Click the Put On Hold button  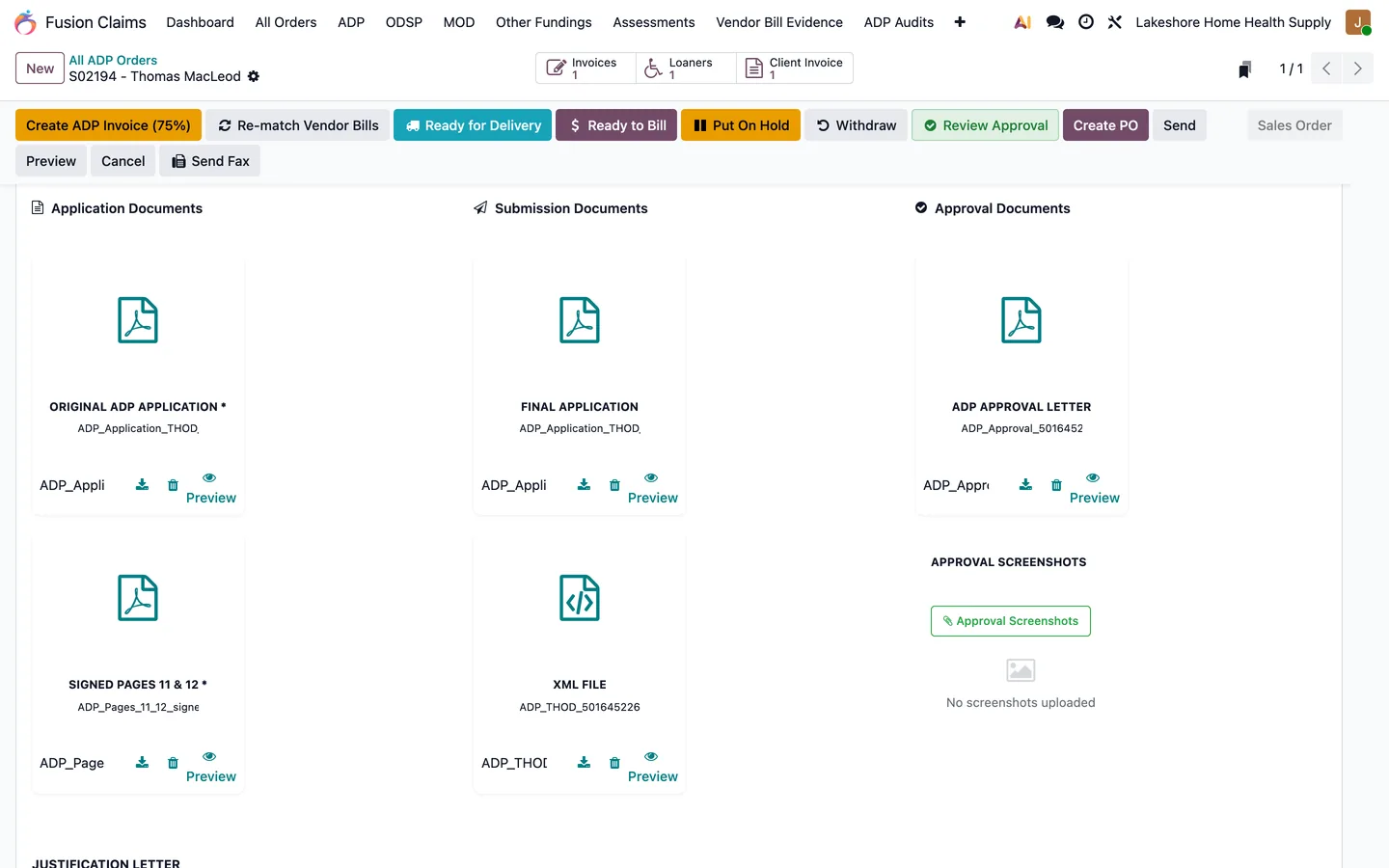(x=741, y=125)
